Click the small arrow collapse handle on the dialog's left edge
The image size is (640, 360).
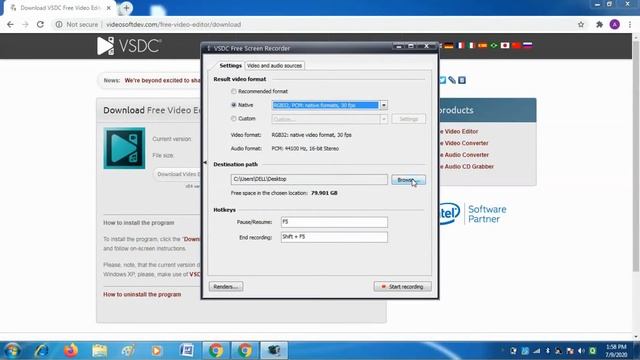(x=205, y=162)
